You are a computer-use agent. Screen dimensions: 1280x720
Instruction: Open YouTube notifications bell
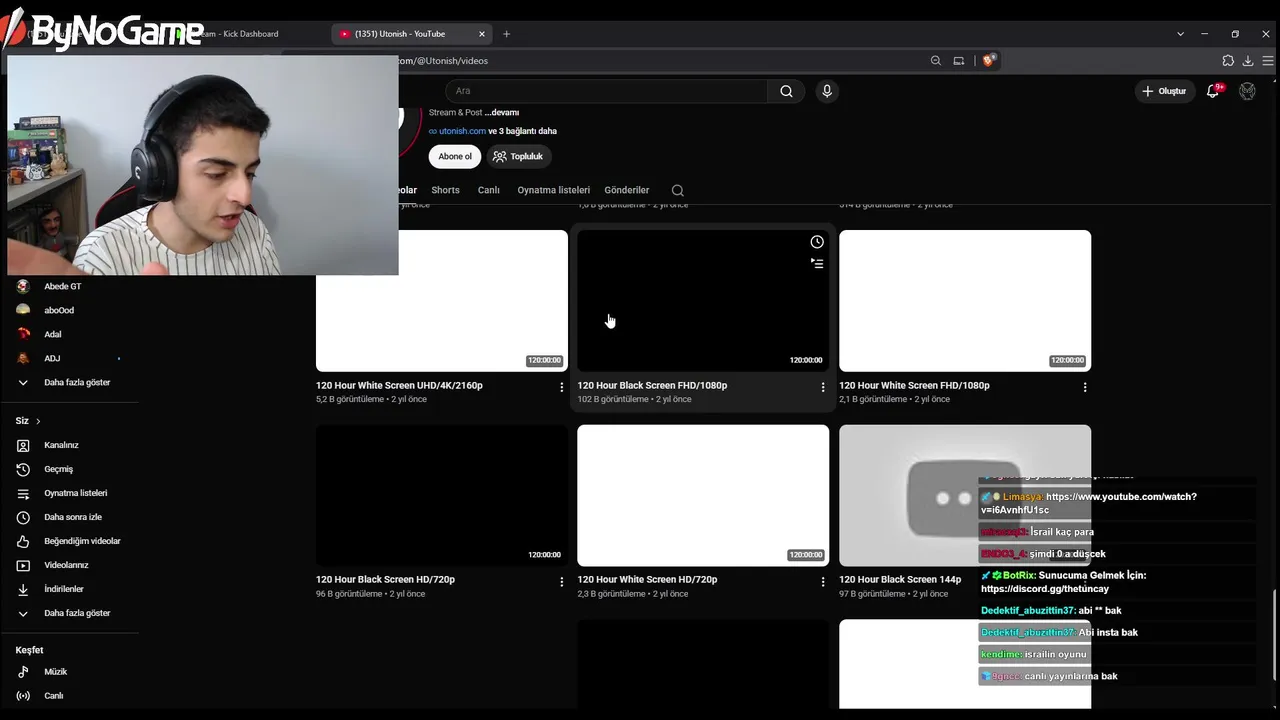1213,91
